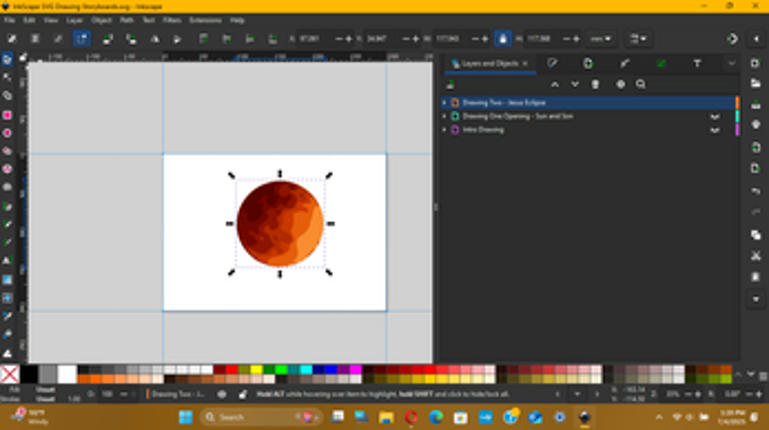Open the Extensions menu
The width and height of the screenshot is (769, 430).
205,20
